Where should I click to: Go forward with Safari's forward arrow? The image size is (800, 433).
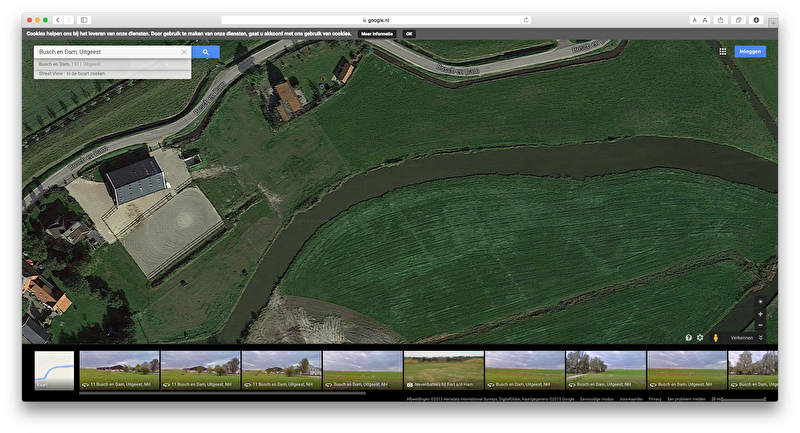click(x=68, y=20)
